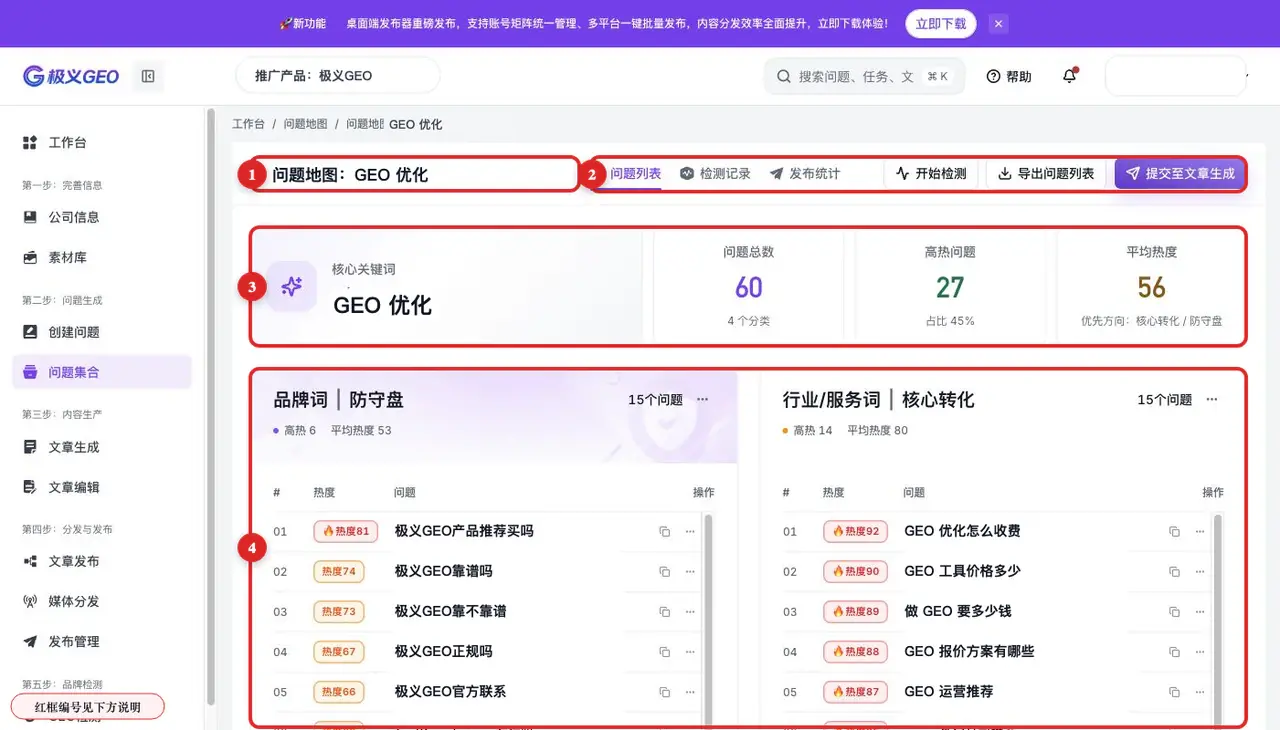Click the left sidebar scrollbar

[210, 408]
